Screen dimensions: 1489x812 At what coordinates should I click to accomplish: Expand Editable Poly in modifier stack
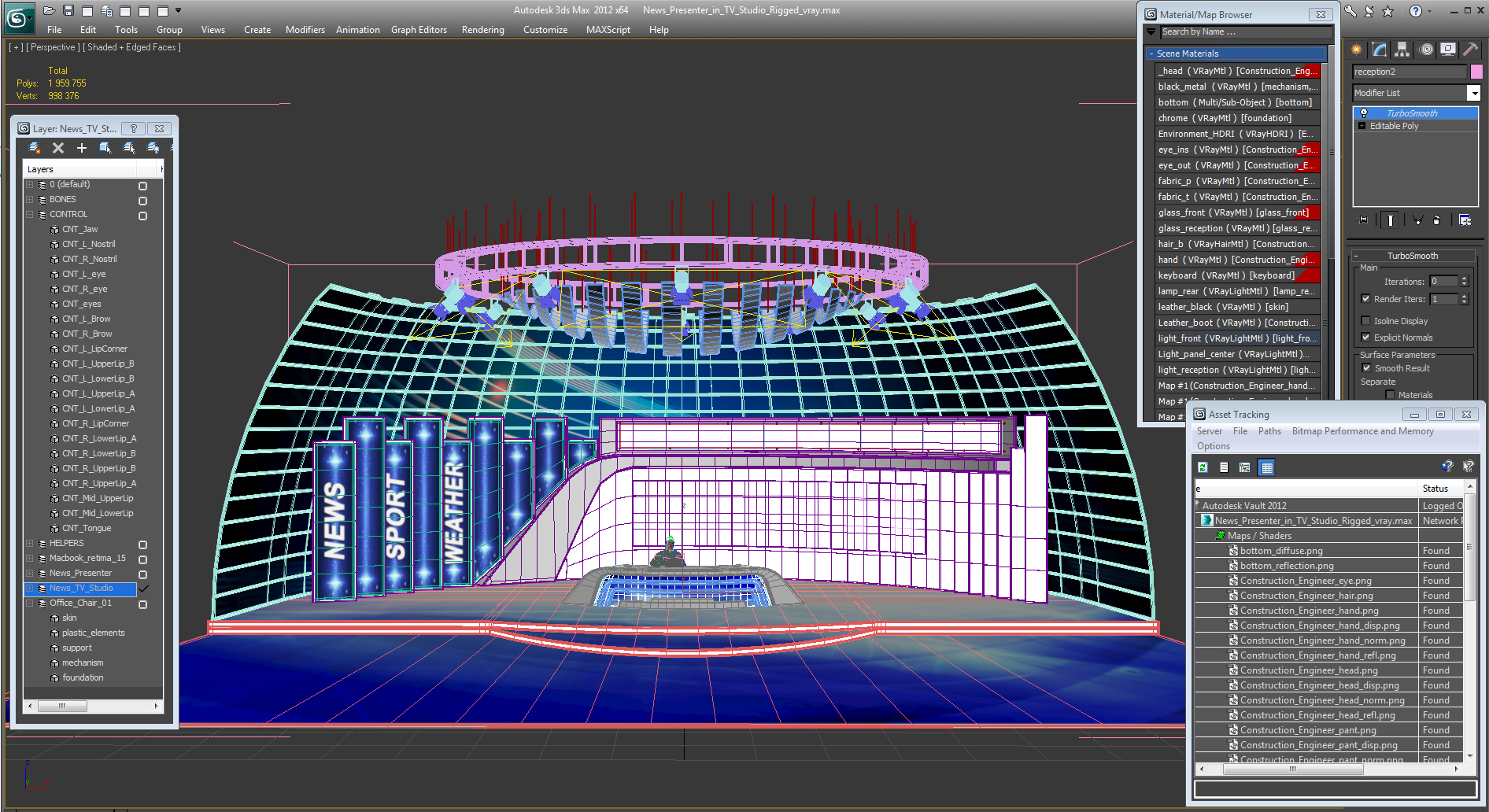pyautogui.click(x=1362, y=126)
